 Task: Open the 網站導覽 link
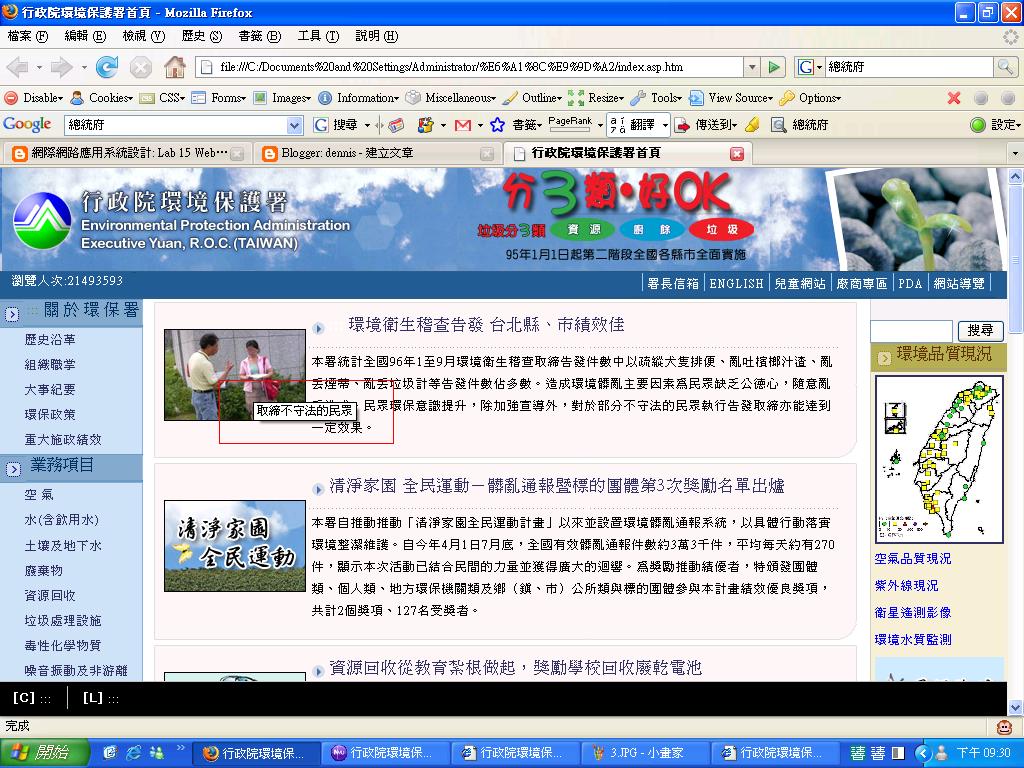[x=959, y=283]
